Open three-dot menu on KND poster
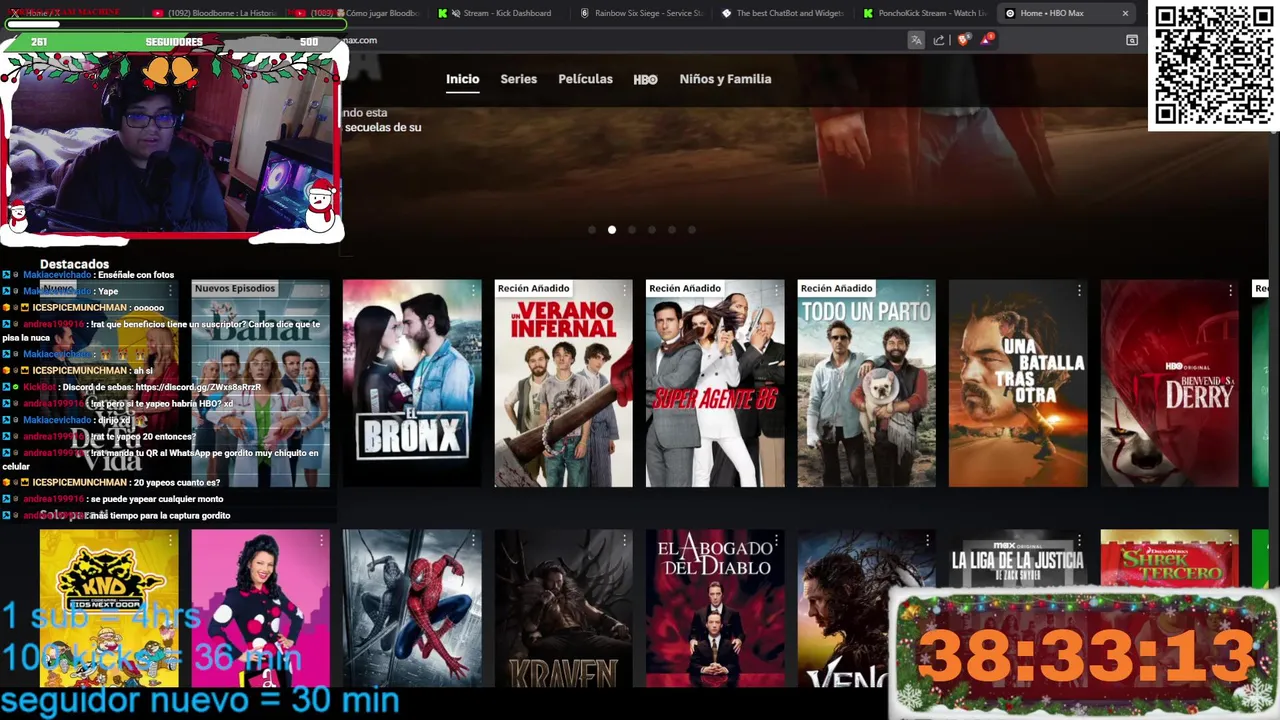The height and width of the screenshot is (720, 1280). click(x=170, y=540)
